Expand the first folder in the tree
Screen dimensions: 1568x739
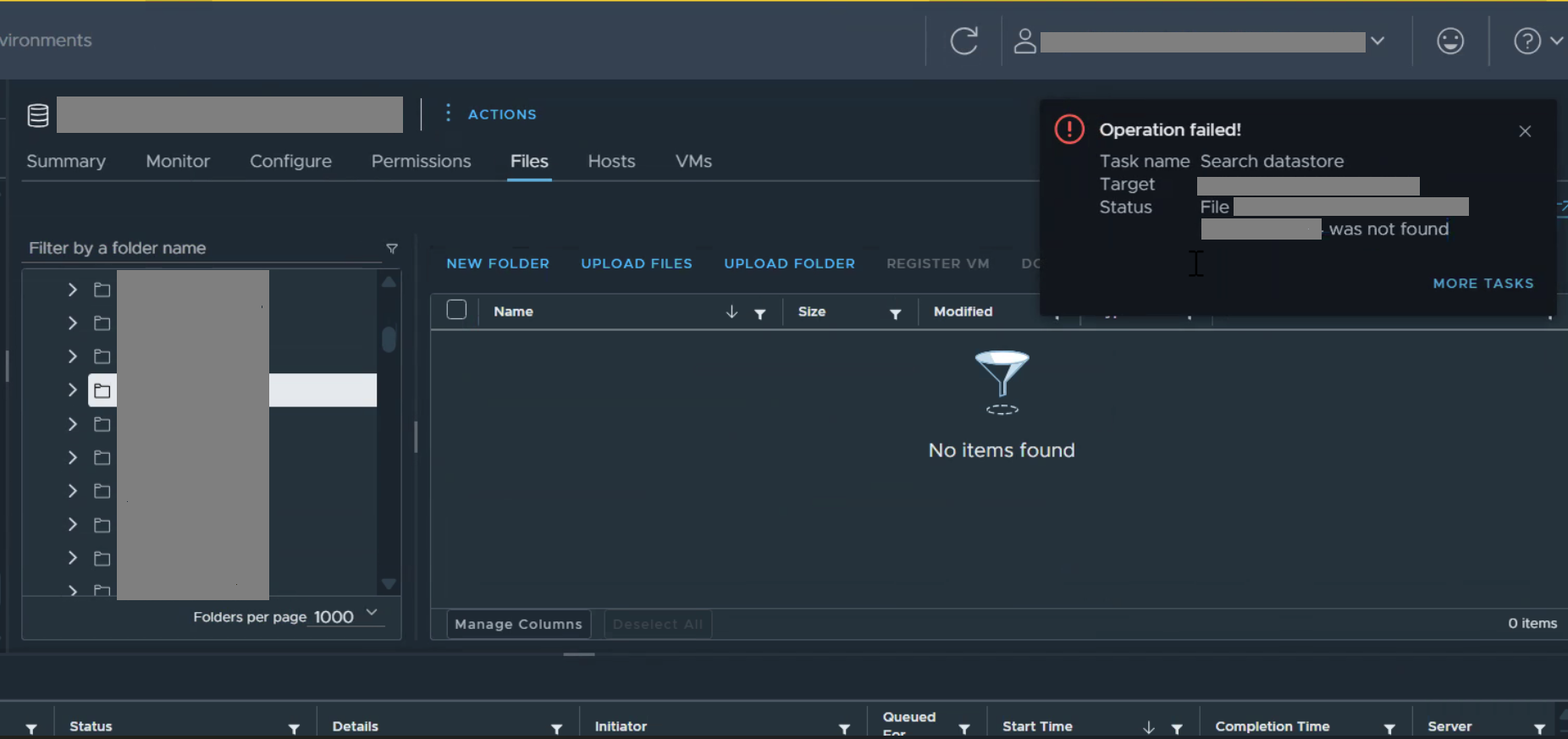(73, 290)
